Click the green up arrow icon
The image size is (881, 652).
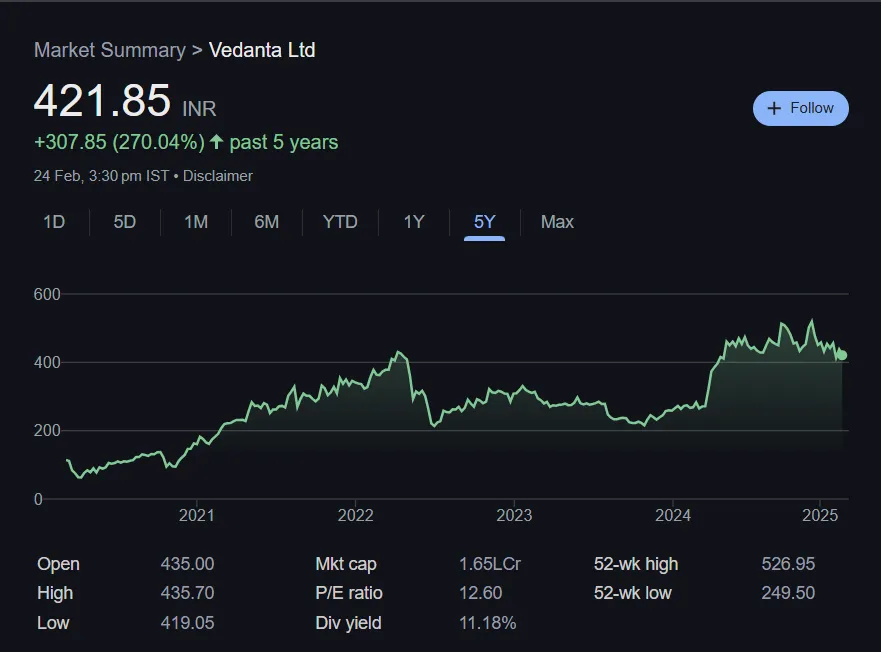216,142
